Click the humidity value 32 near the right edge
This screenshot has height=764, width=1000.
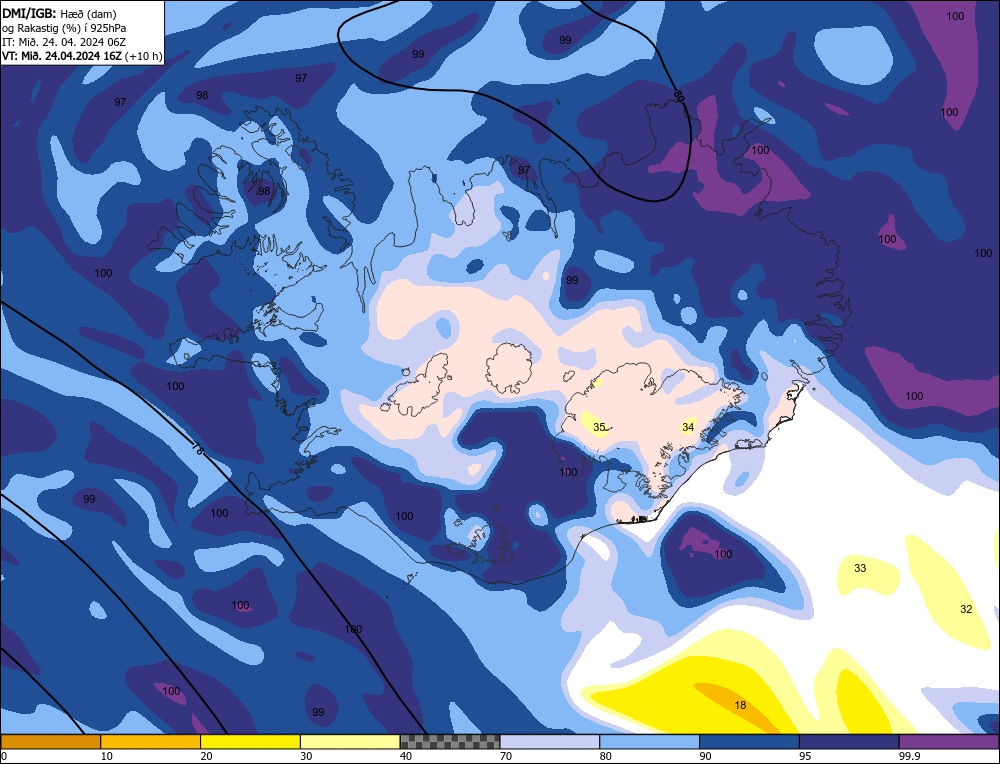coord(966,609)
